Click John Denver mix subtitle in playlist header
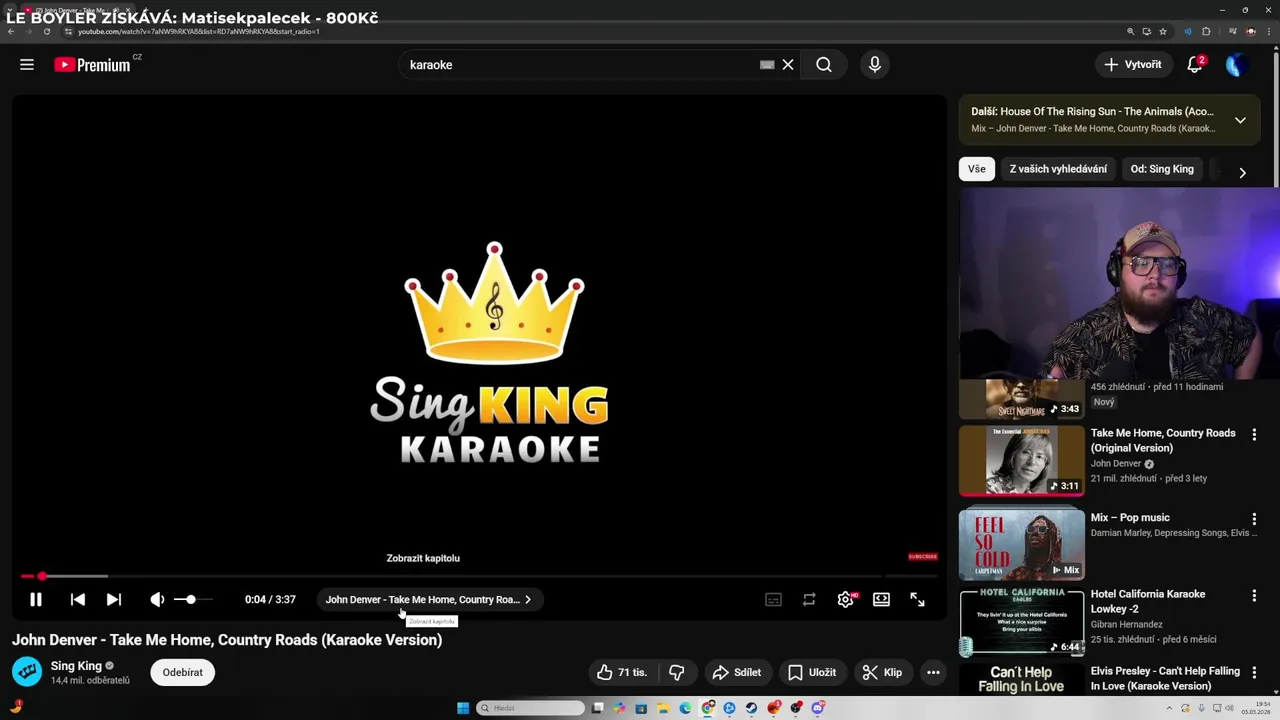This screenshot has width=1280, height=720. coord(1093,128)
